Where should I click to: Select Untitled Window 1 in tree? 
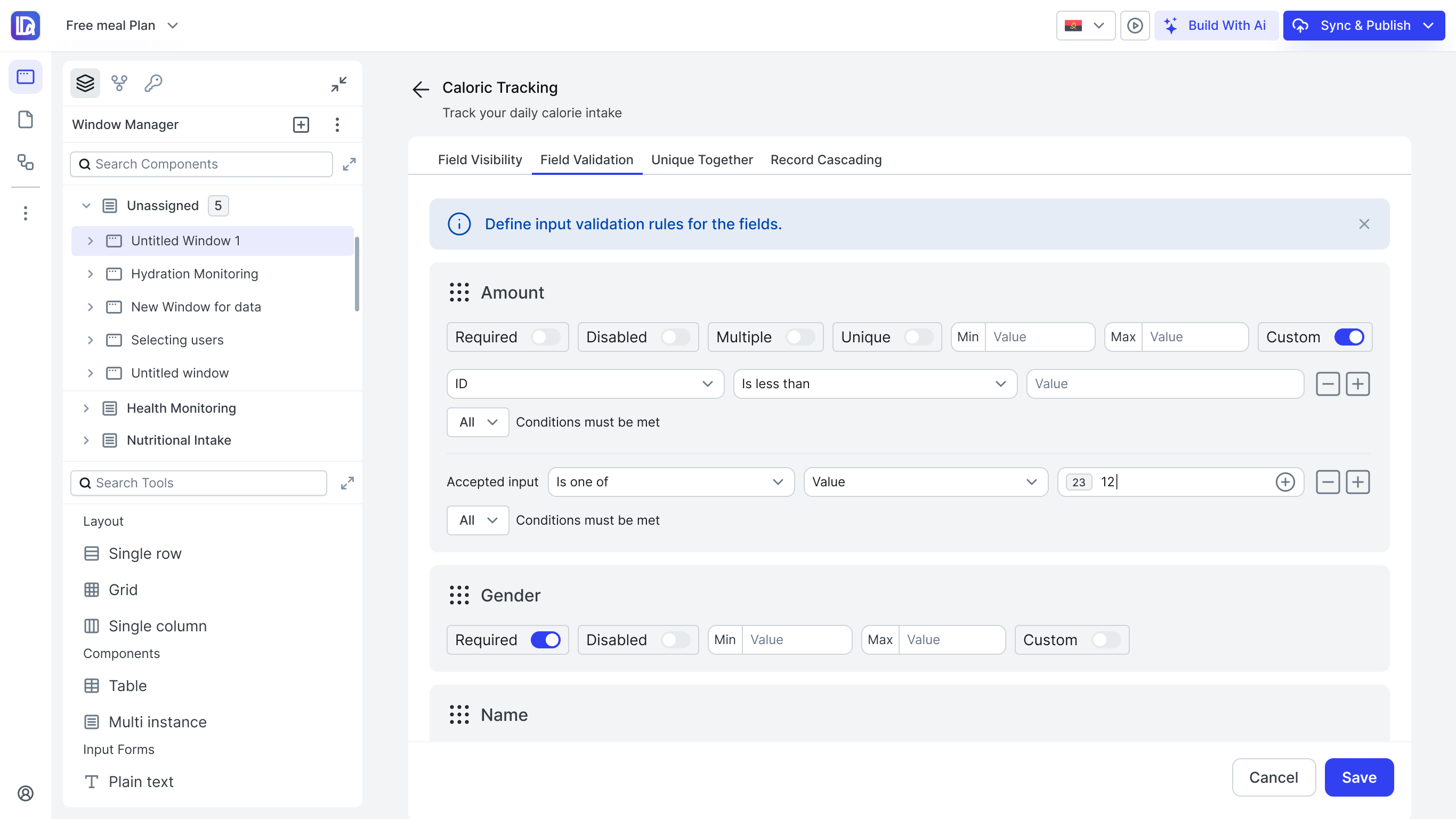click(x=212, y=241)
